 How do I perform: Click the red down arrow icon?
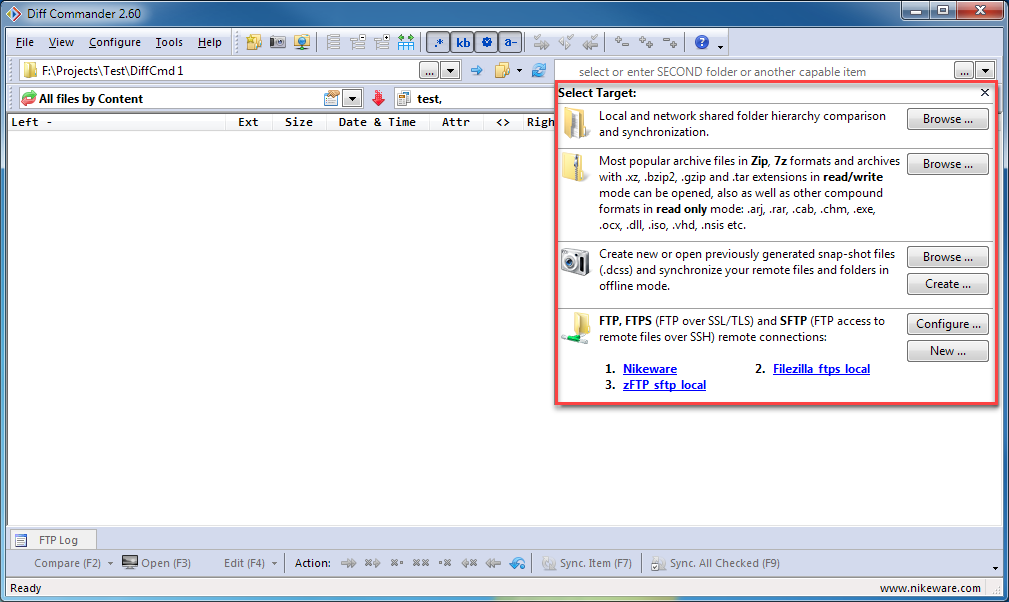click(x=378, y=98)
